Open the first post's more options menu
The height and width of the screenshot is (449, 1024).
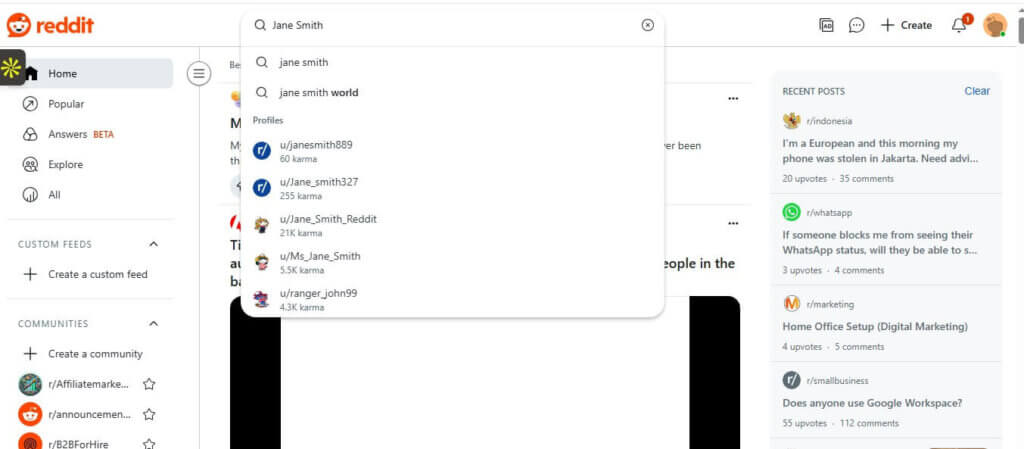pos(733,99)
